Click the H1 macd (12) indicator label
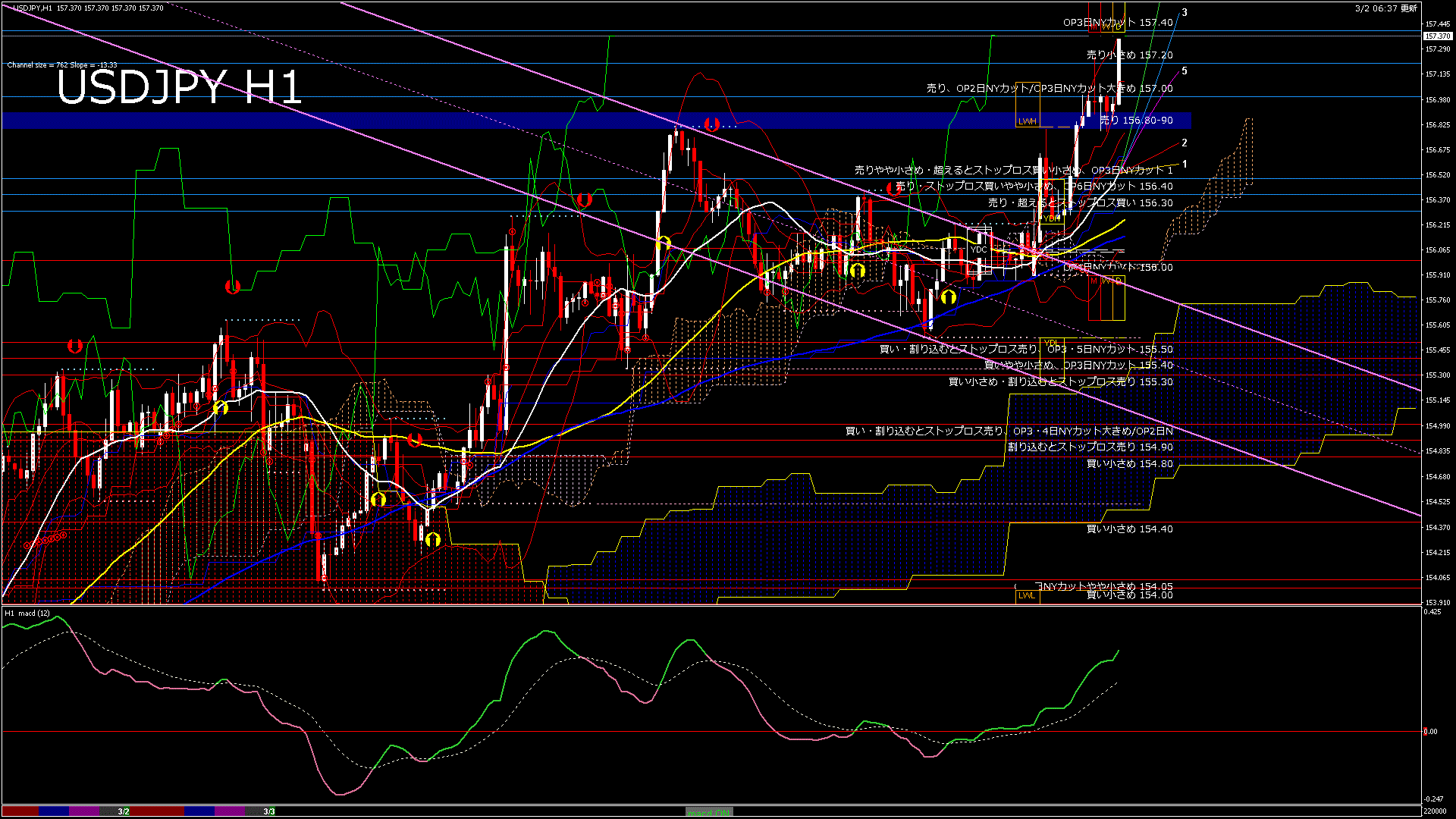1456x819 pixels. coord(27,613)
